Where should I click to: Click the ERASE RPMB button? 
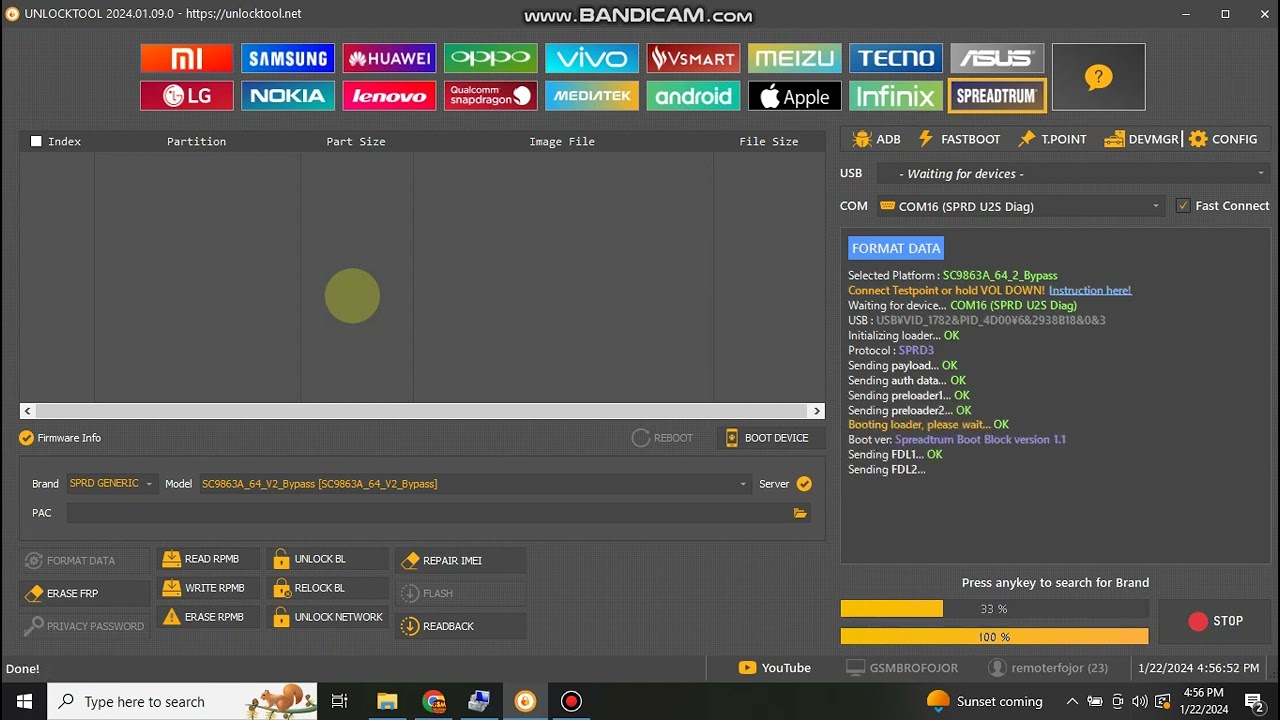pos(208,617)
